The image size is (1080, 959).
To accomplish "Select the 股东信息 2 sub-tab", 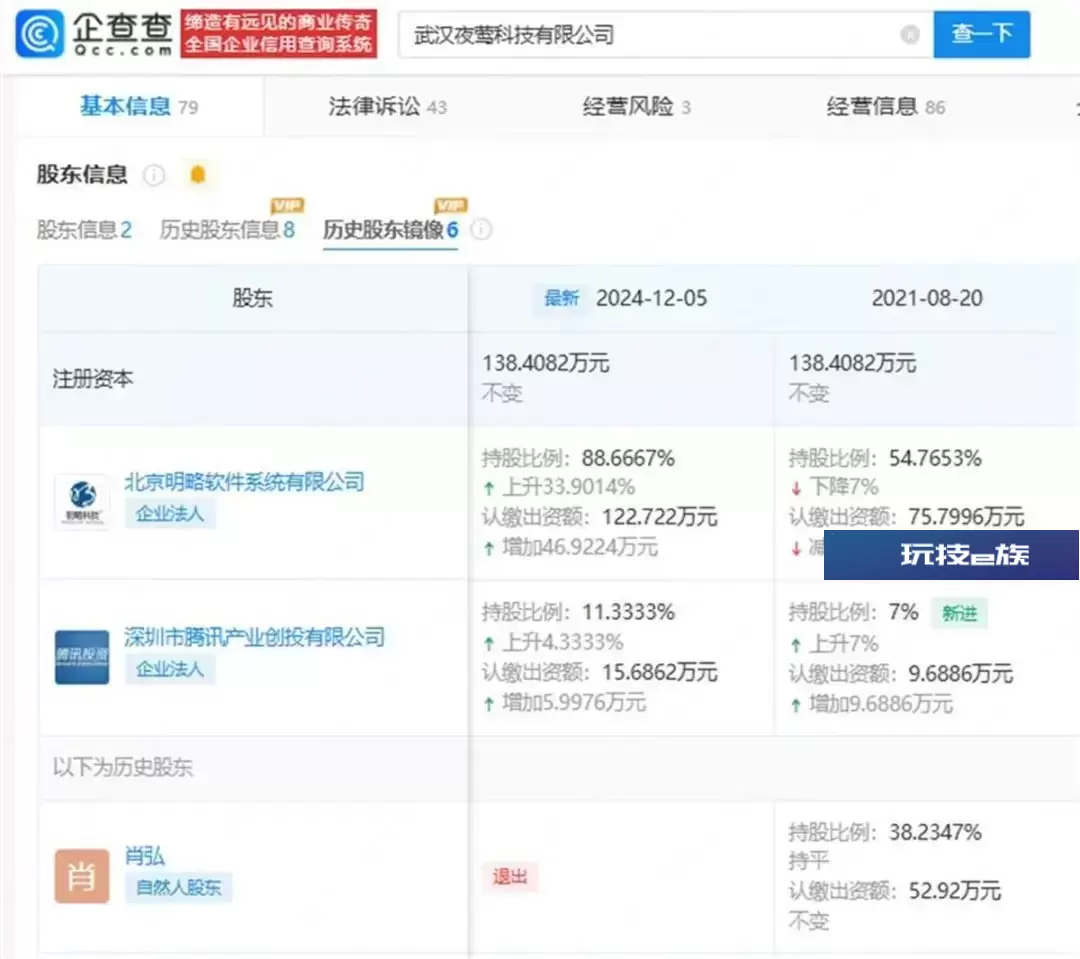I will pyautogui.click(x=84, y=229).
